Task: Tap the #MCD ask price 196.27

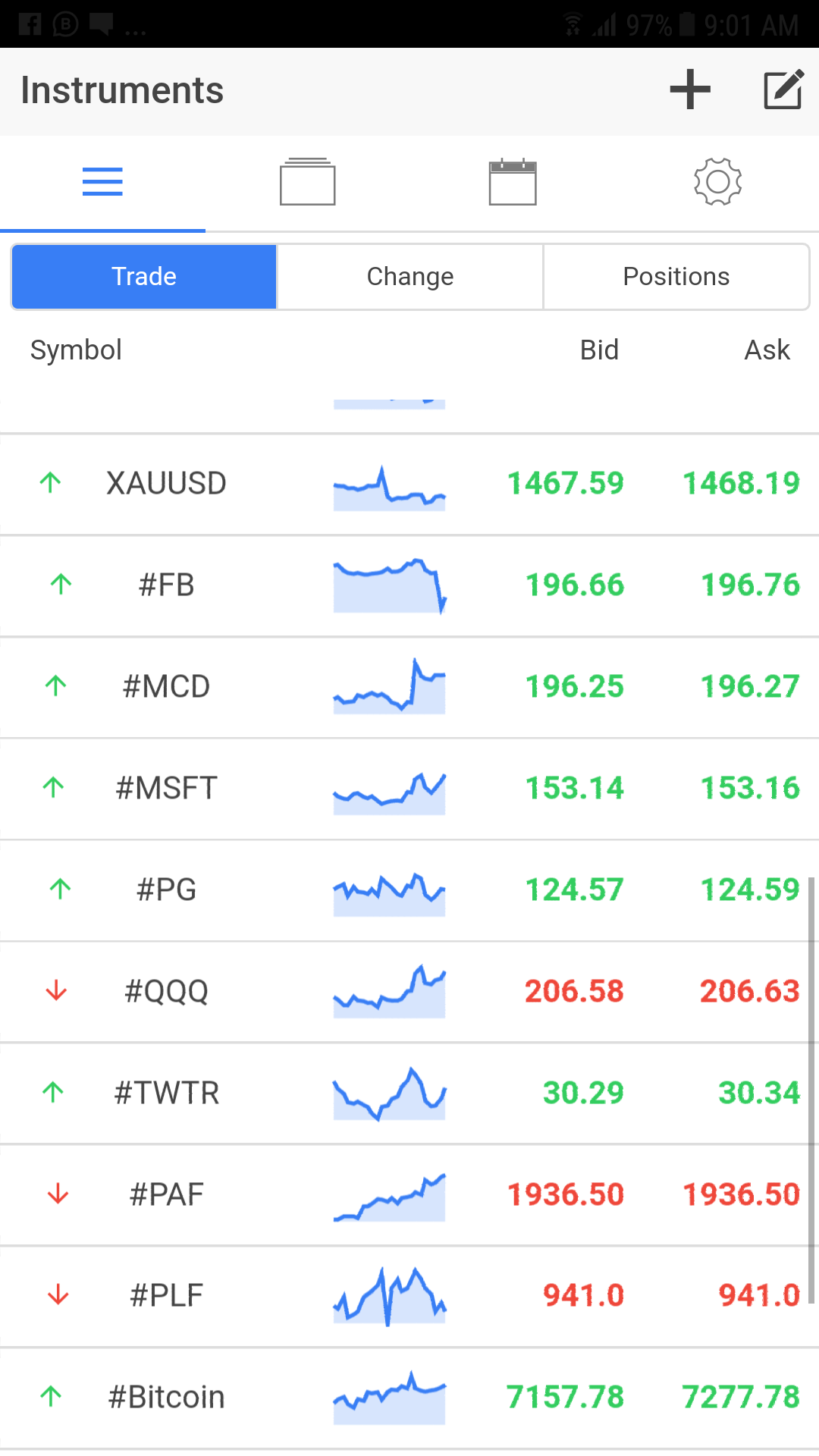Action: [749, 686]
